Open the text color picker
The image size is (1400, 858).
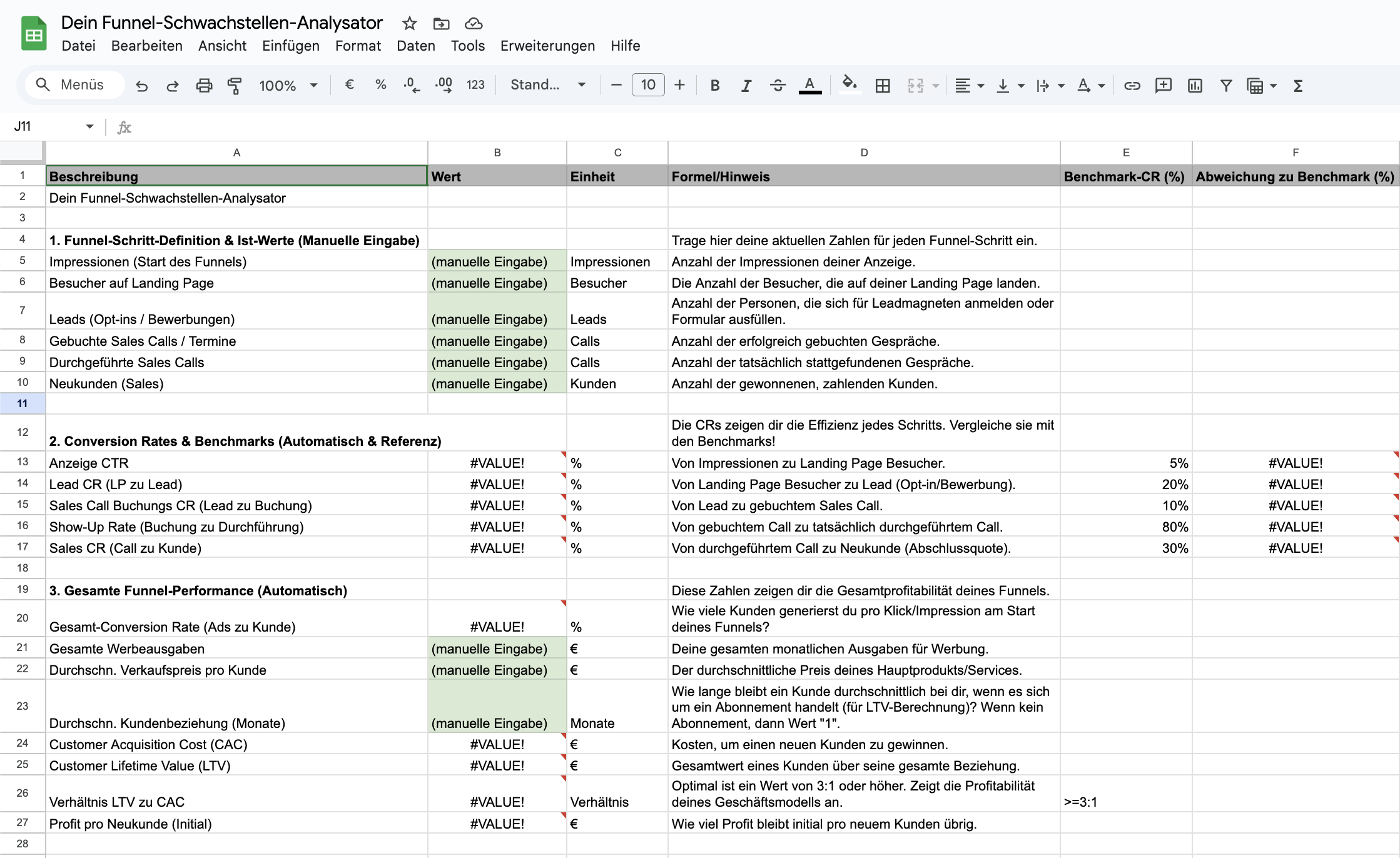pyautogui.click(x=810, y=86)
